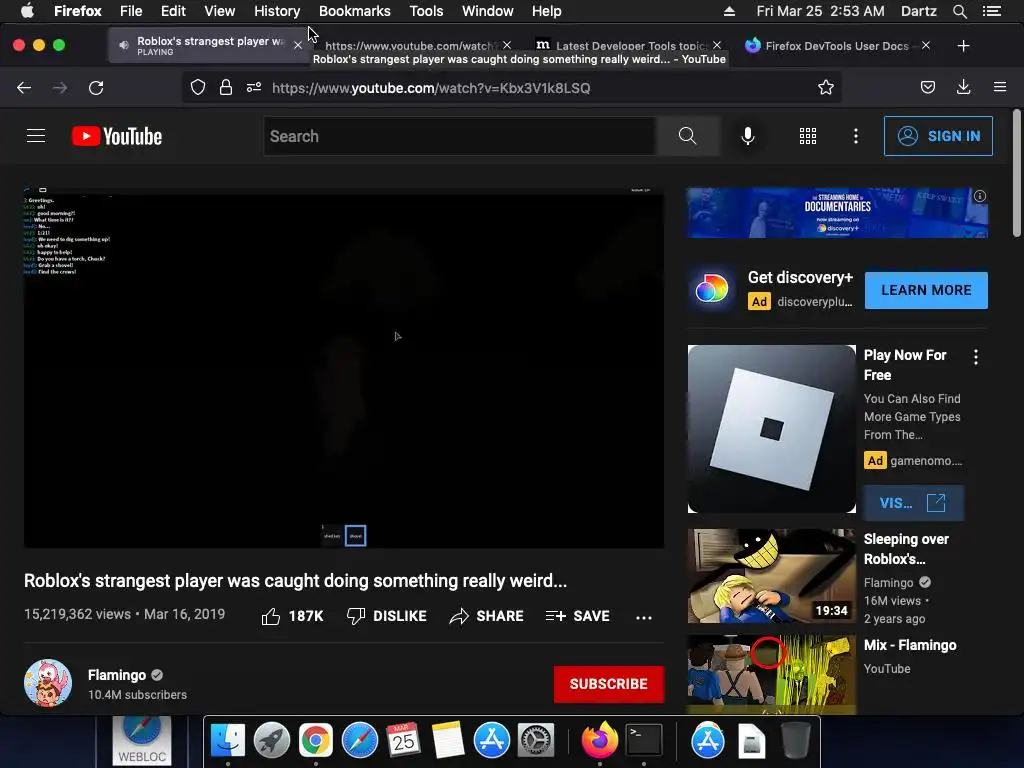
Task: Open the Tools menu
Action: pyautogui.click(x=426, y=11)
